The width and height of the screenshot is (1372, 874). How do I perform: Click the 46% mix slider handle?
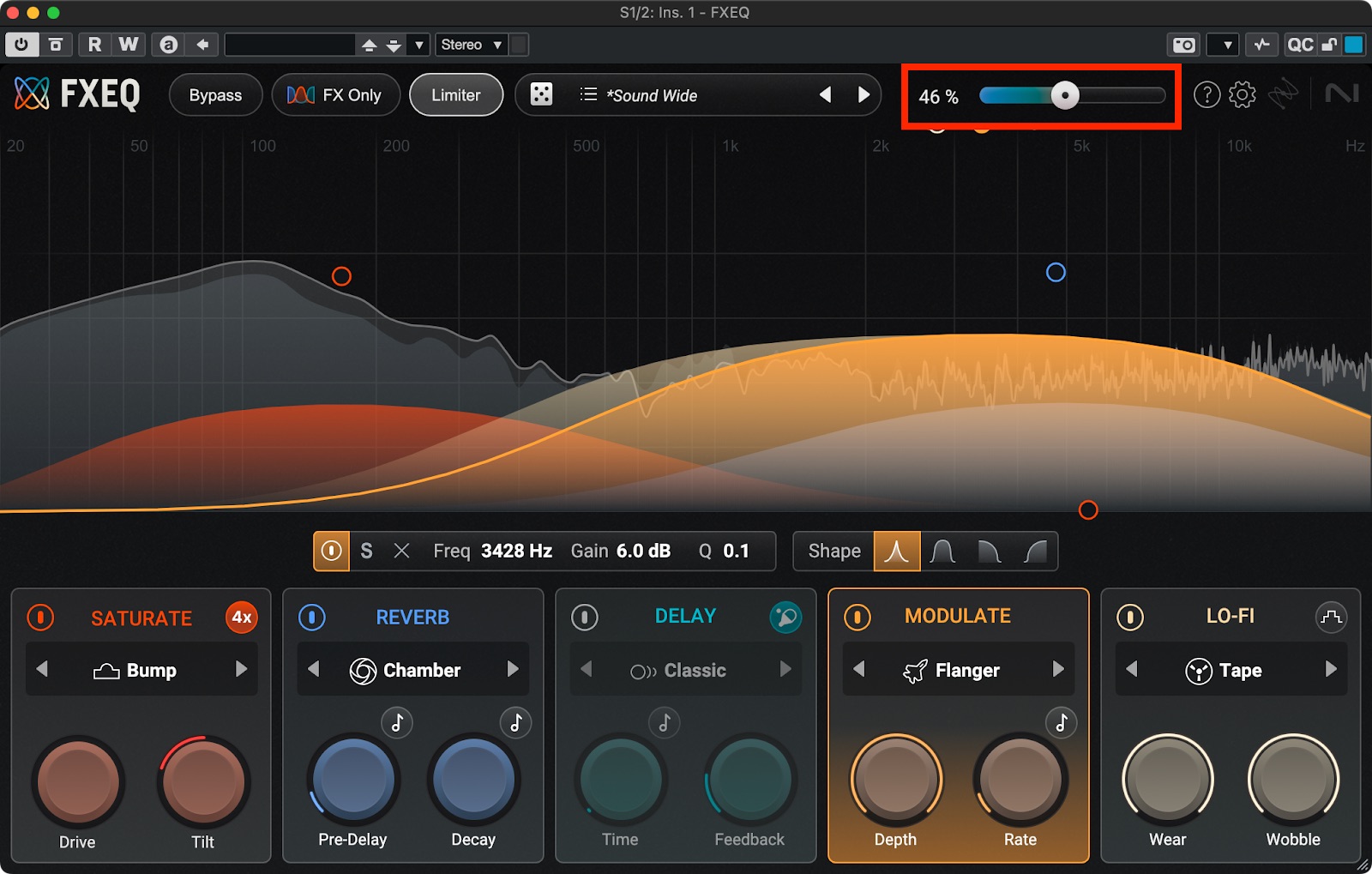(x=1065, y=95)
